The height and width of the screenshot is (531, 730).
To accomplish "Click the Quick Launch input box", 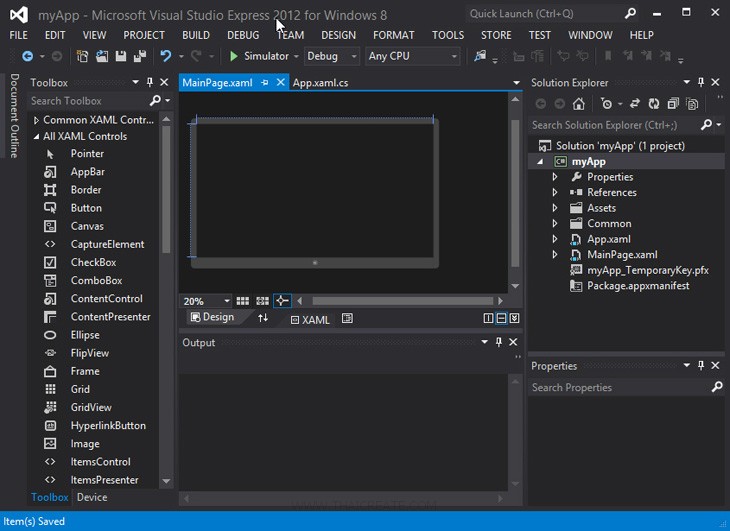I will click(x=544, y=13).
